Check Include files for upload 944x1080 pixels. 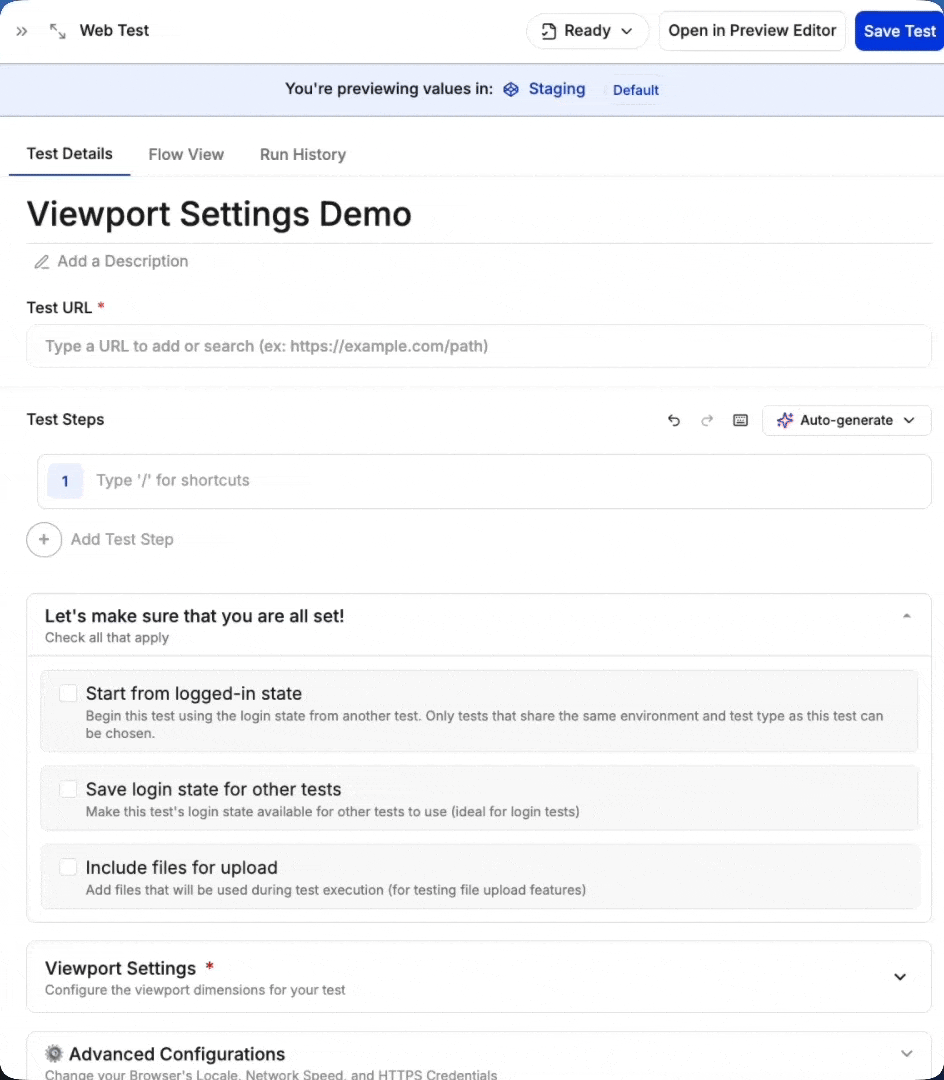[x=68, y=867]
